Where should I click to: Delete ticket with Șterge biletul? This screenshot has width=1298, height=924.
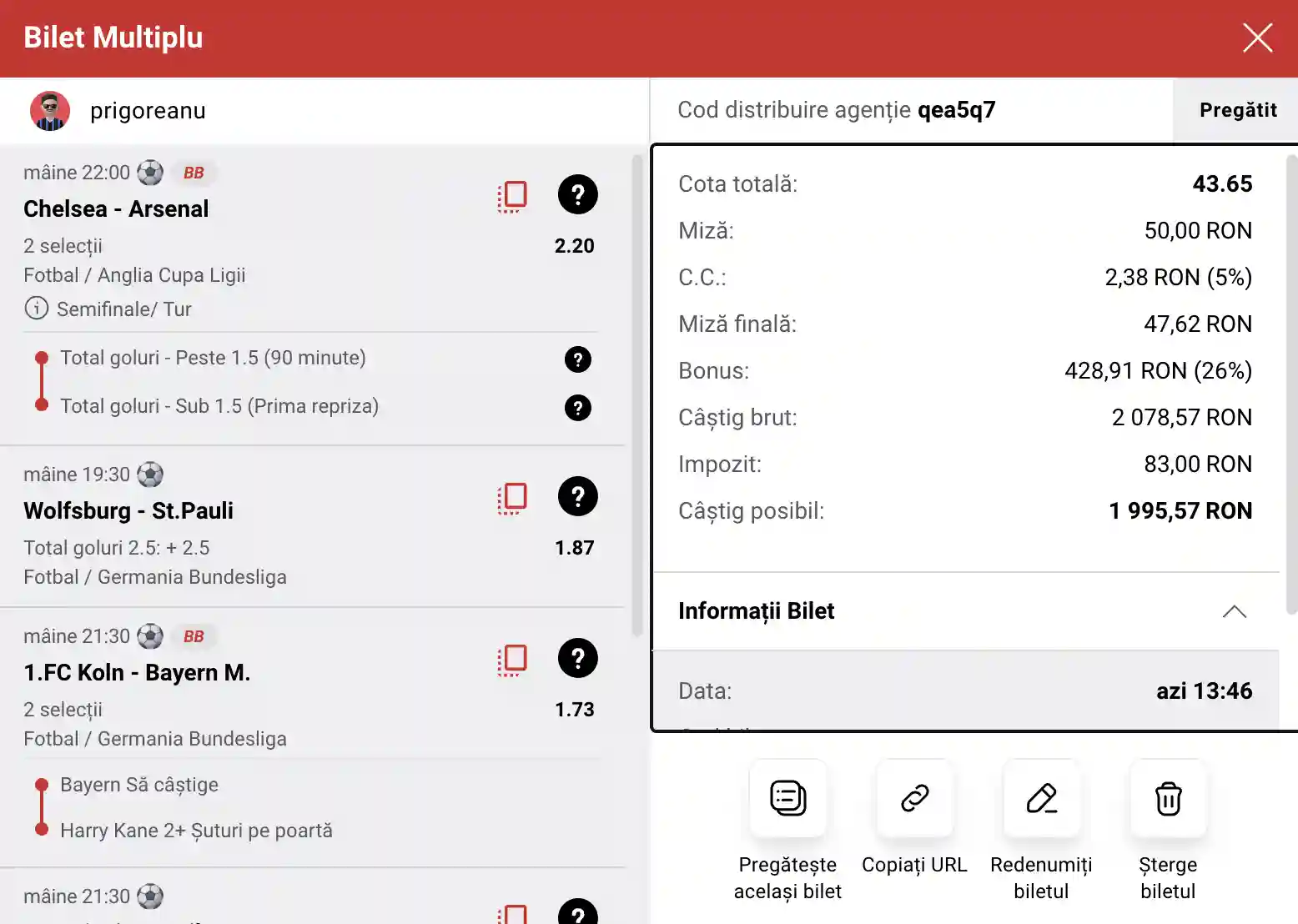point(1168,799)
